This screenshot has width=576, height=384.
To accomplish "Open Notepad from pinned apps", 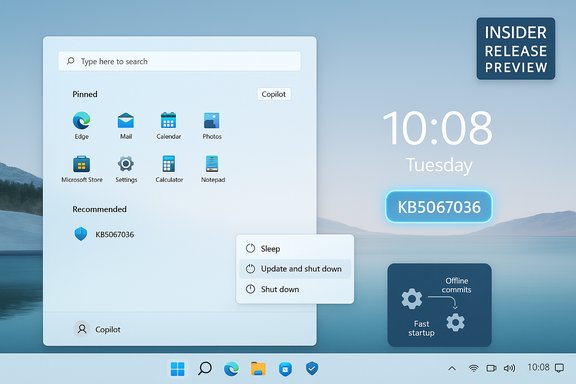I will 212,164.
